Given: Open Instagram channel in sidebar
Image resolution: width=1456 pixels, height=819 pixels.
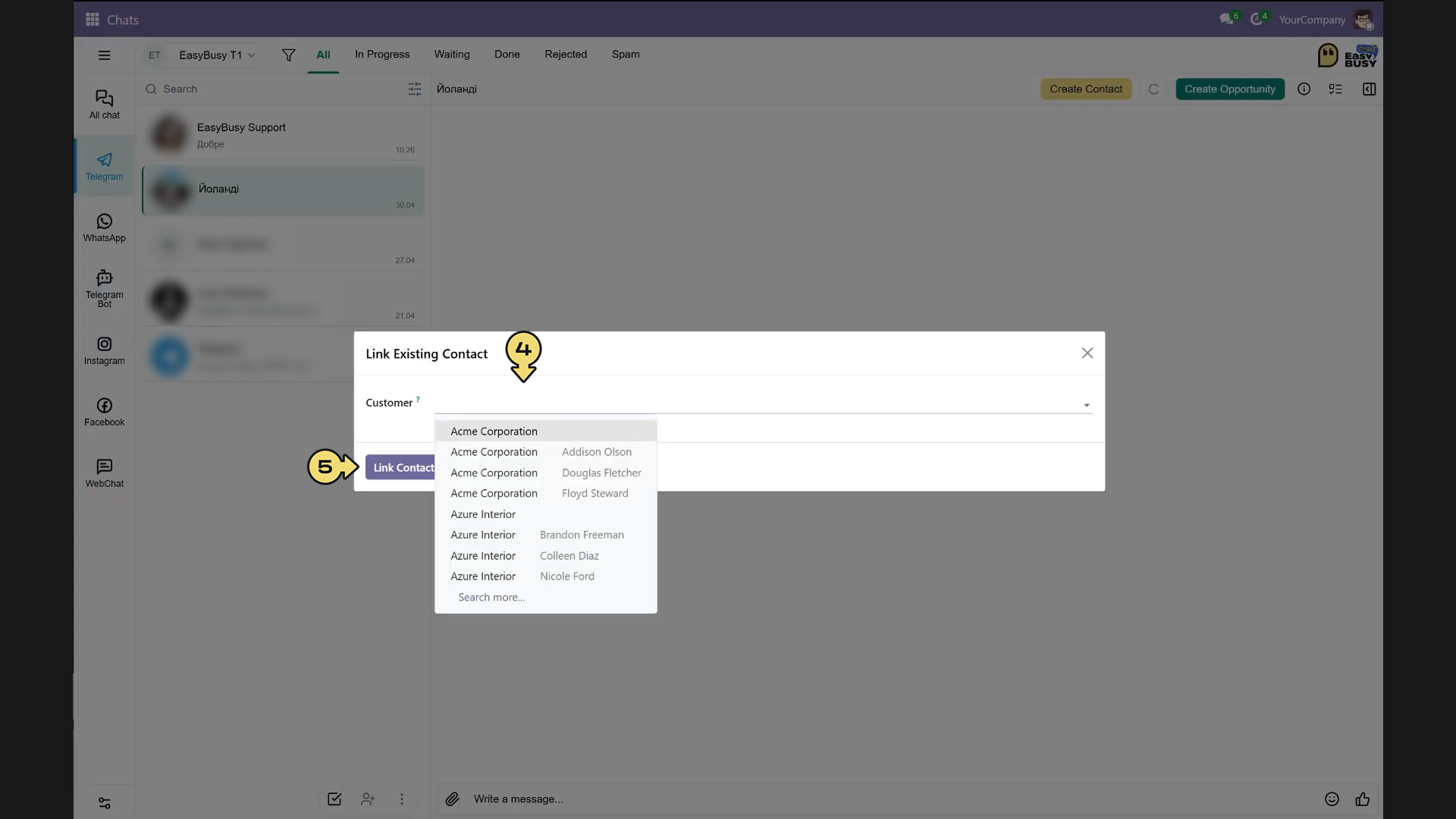Looking at the screenshot, I should 105,351.
